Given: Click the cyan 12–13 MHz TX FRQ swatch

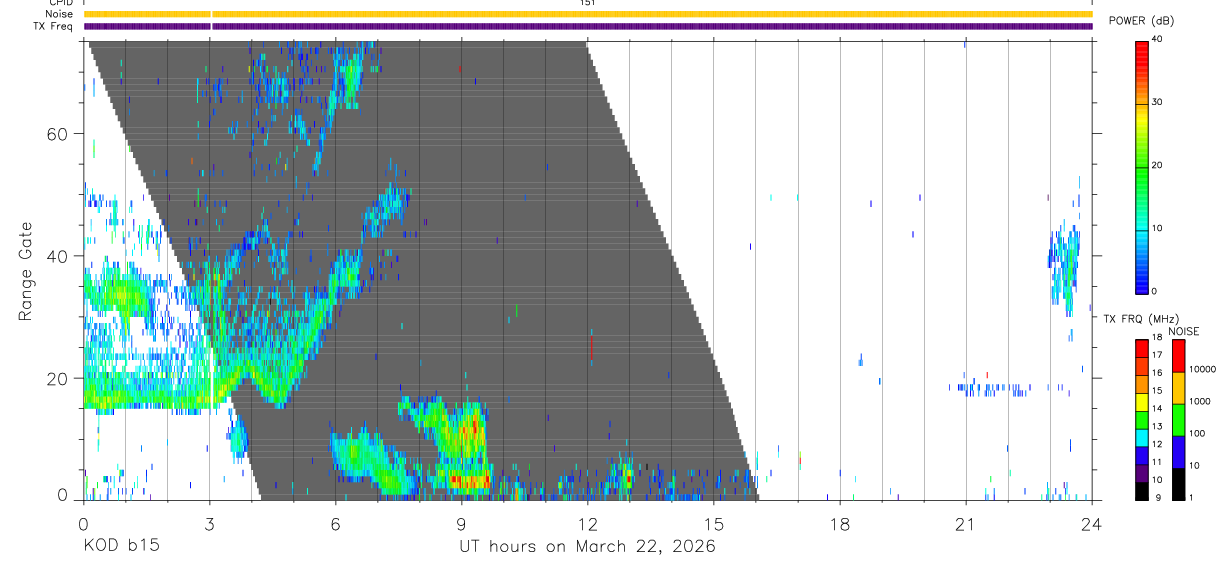Looking at the screenshot, I should 1141,438.
